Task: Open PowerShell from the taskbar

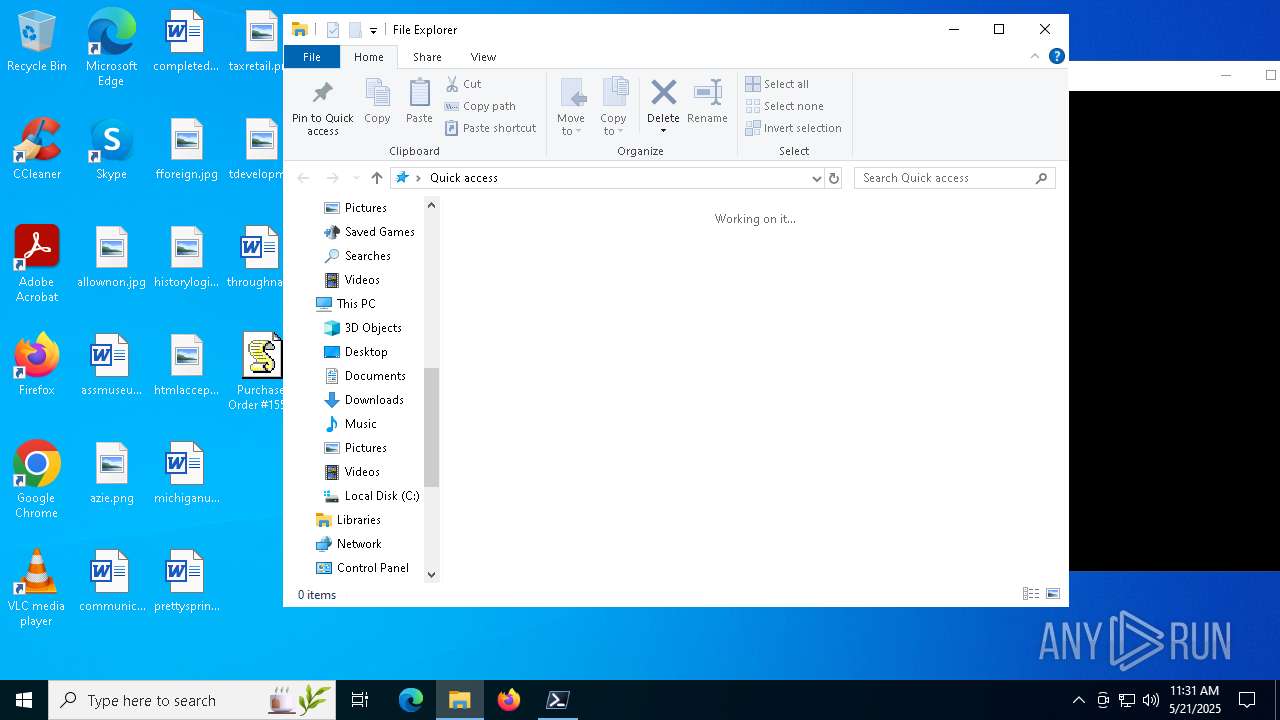Action: click(558, 700)
